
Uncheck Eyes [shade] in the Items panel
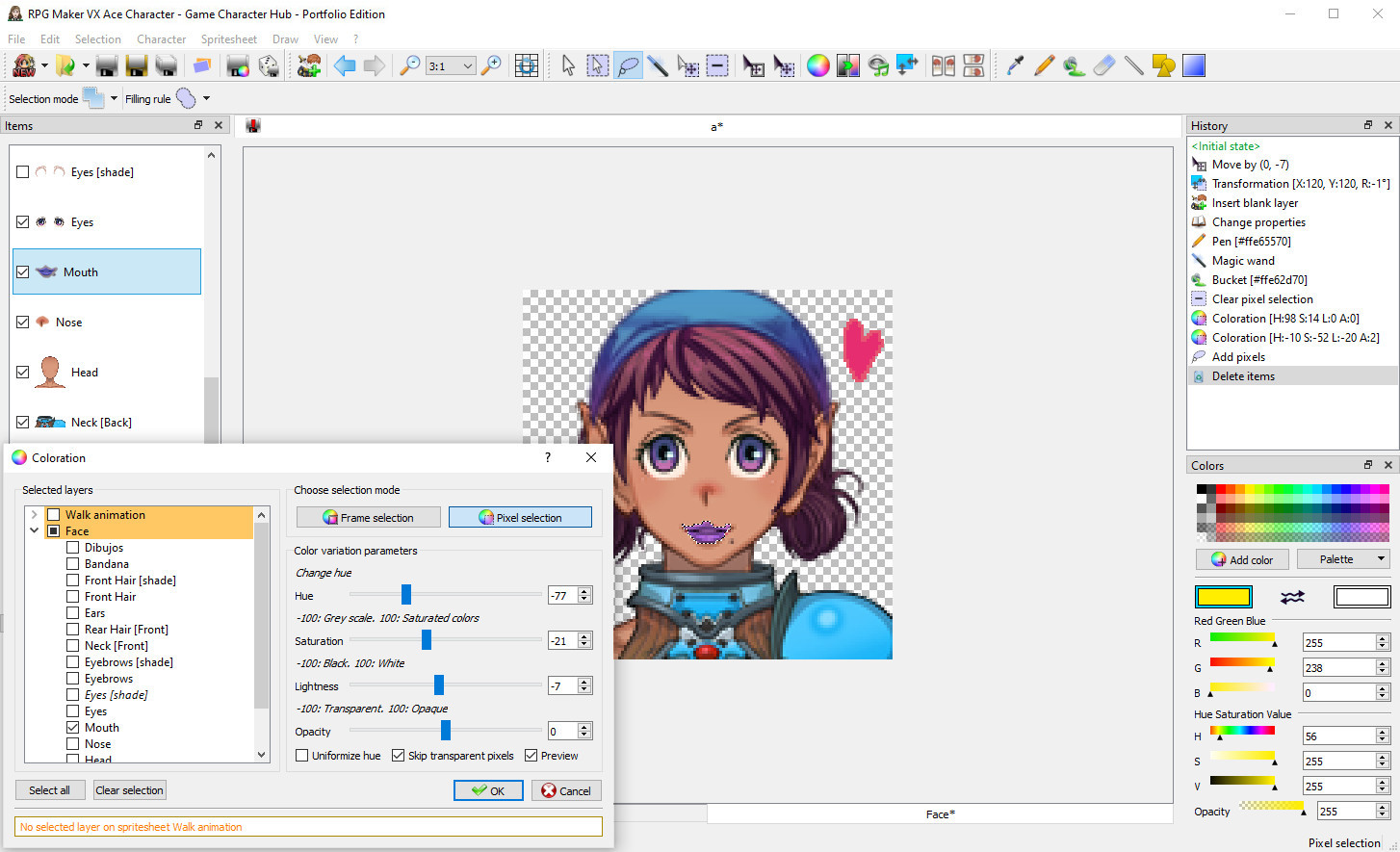tap(23, 171)
